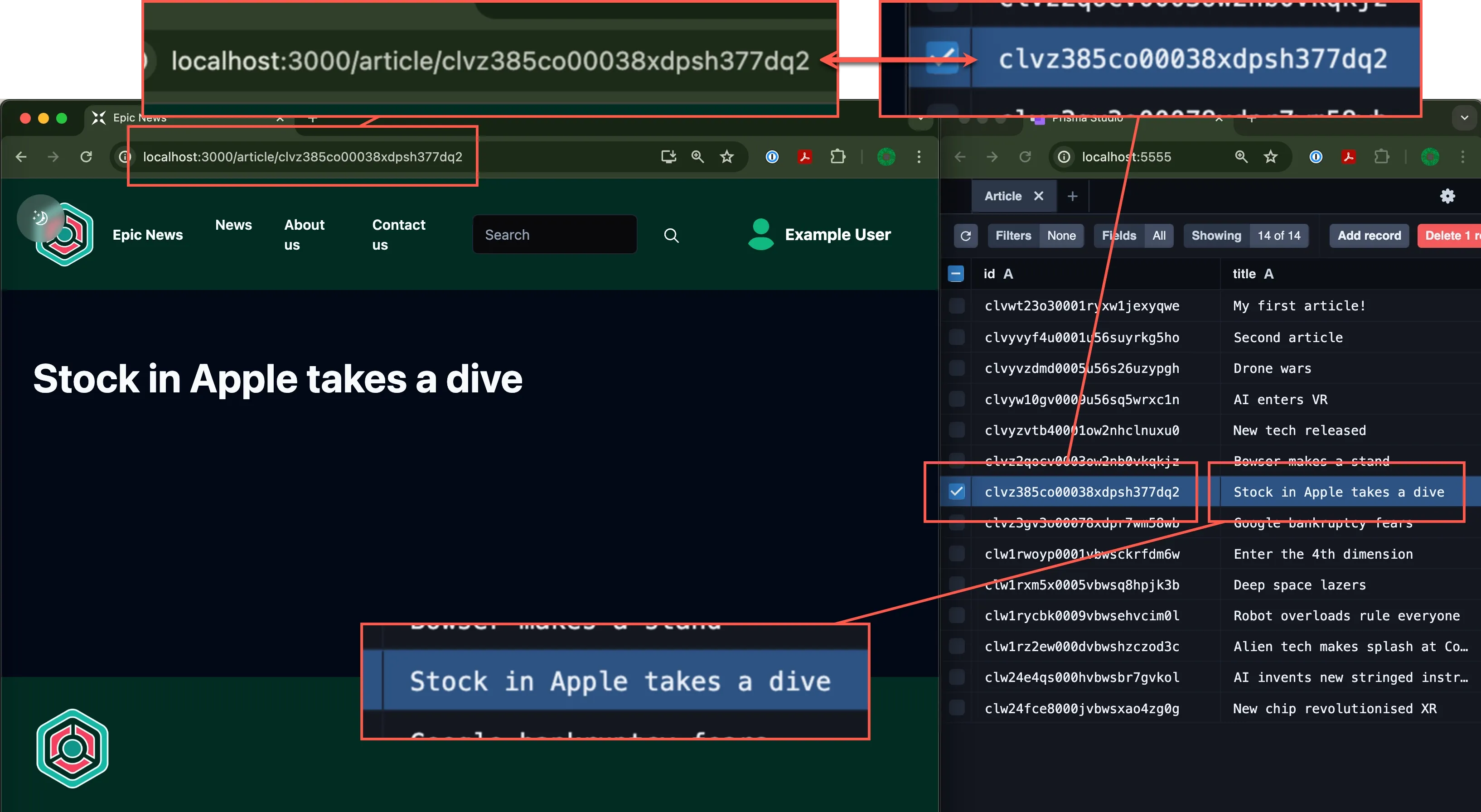This screenshot has width=1481, height=812.
Task: Check the row for Second article
Action: pos(957,337)
